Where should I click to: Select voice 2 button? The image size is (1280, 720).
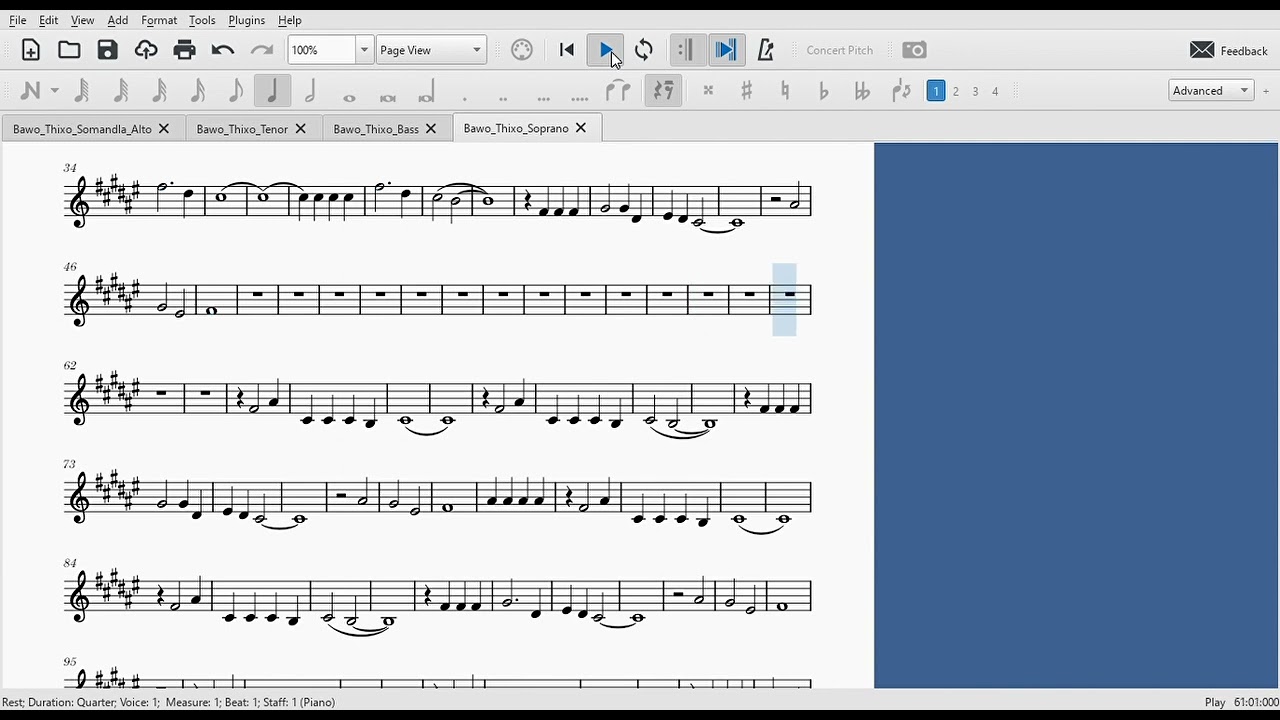956,91
